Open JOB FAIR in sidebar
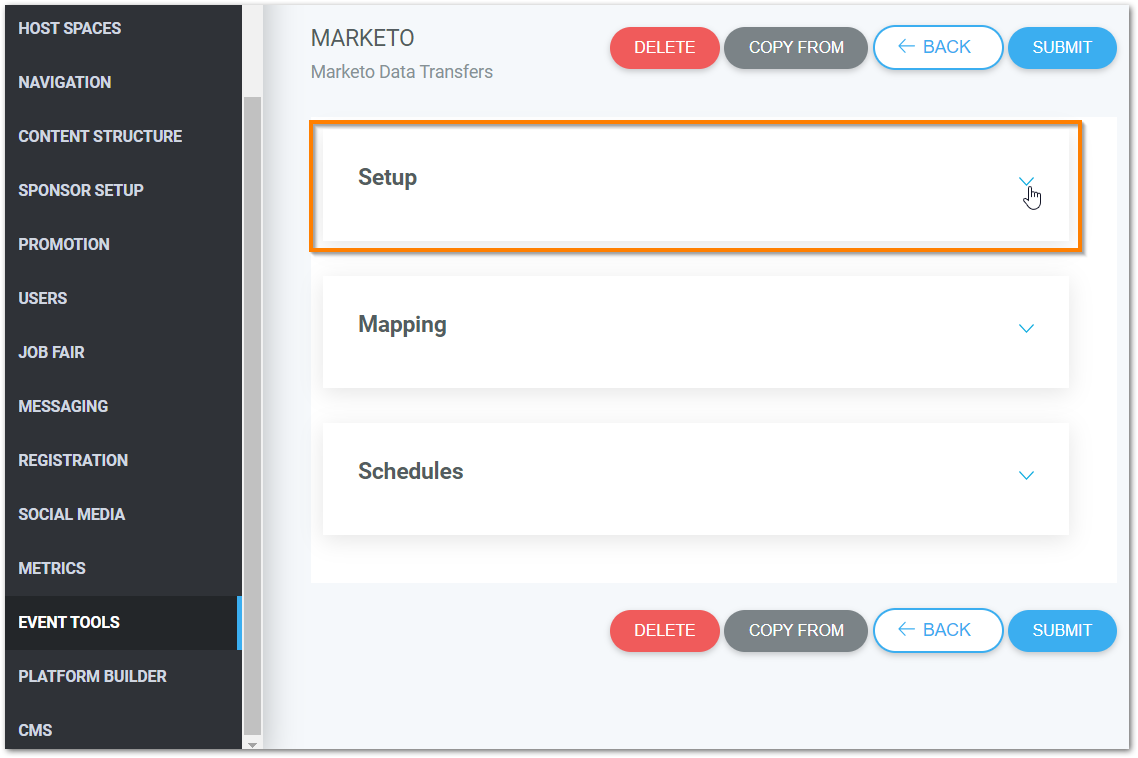The width and height of the screenshot is (1138, 758). pos(123,352)
